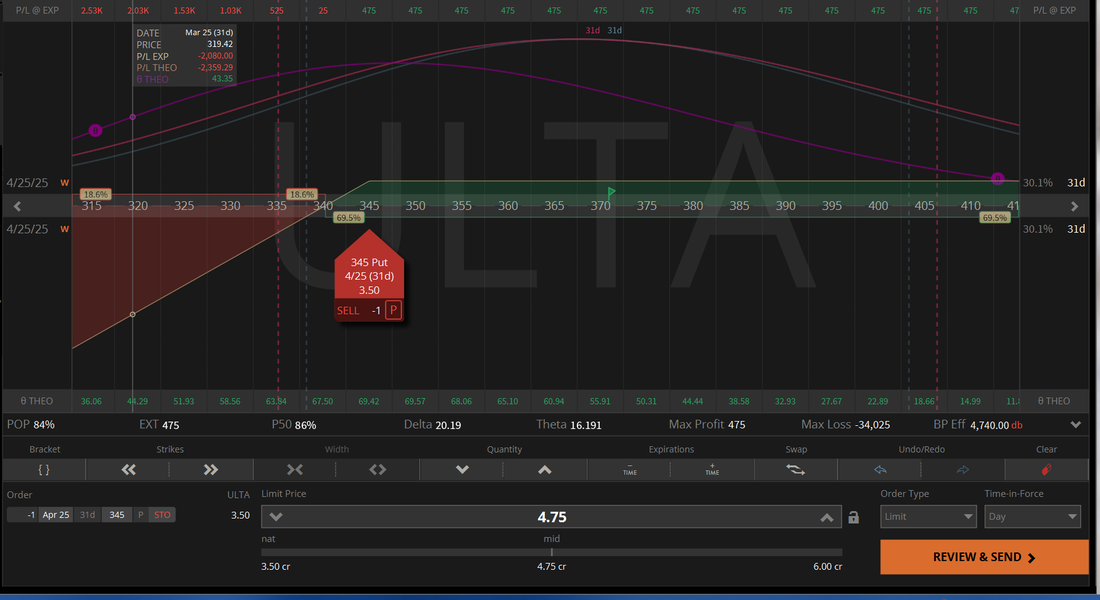Viewport: 1100px width, 600px height.
Task: Shift strikes down with double-left arrows
Action: 128,469
